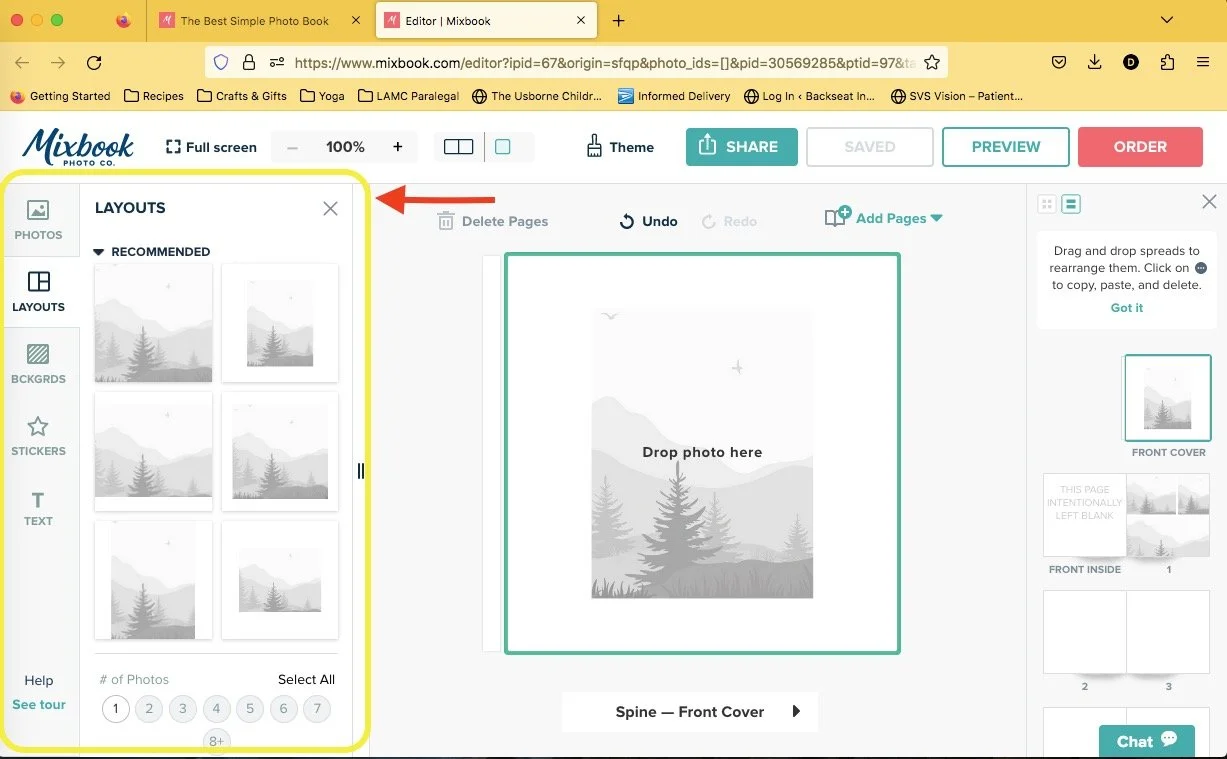1227x759 pixels.
Task: Enter Full screen mode
Action: (210, 146)
